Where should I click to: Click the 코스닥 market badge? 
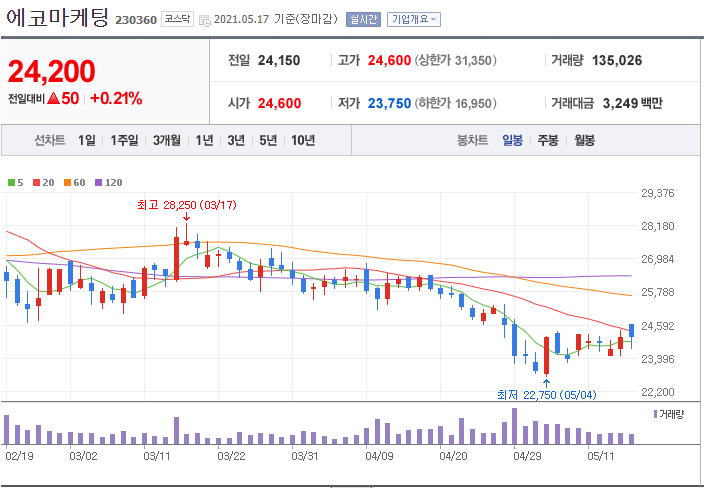[177, 19]
